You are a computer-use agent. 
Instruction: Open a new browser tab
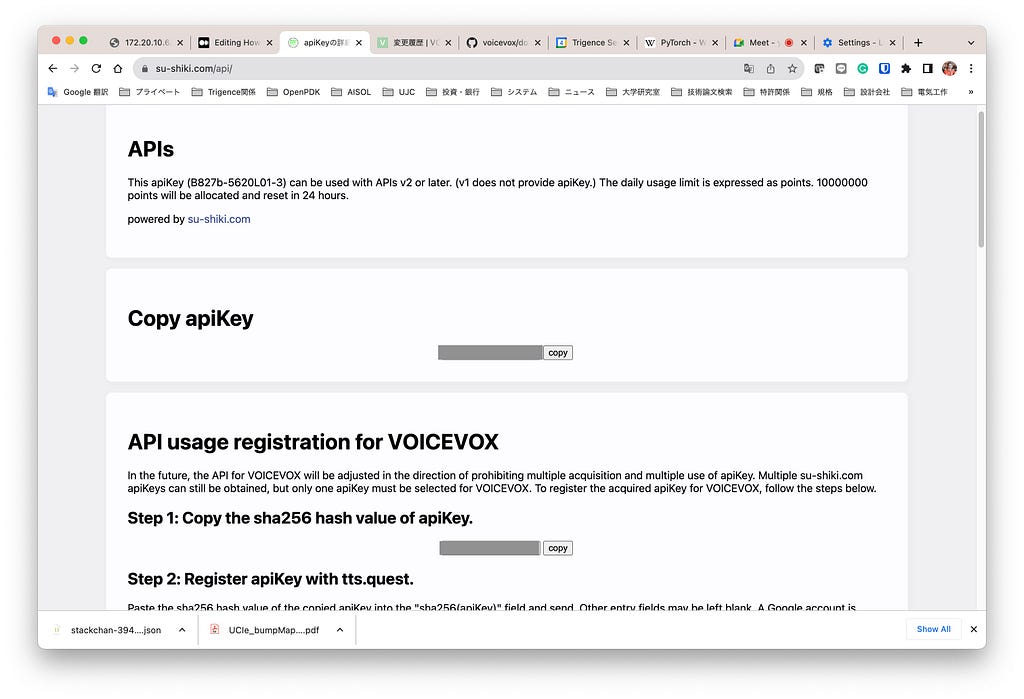918,42
